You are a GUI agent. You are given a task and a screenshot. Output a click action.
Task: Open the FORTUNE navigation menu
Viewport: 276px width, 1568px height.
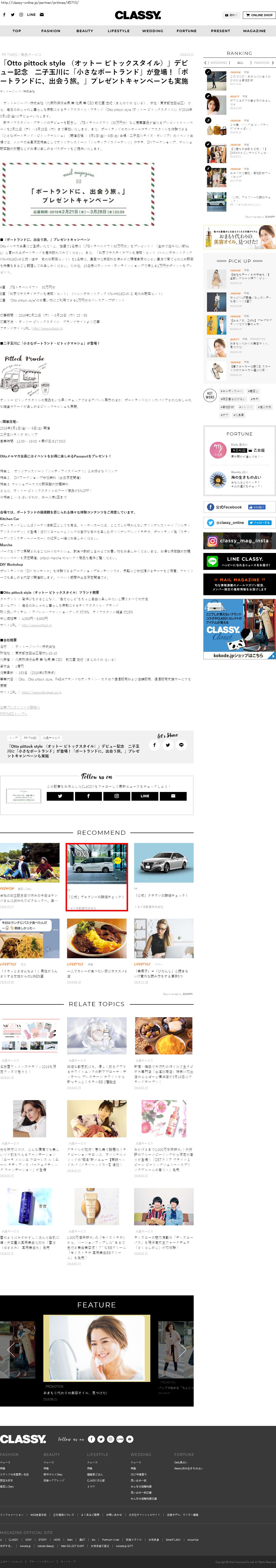(x=186, y=30)
